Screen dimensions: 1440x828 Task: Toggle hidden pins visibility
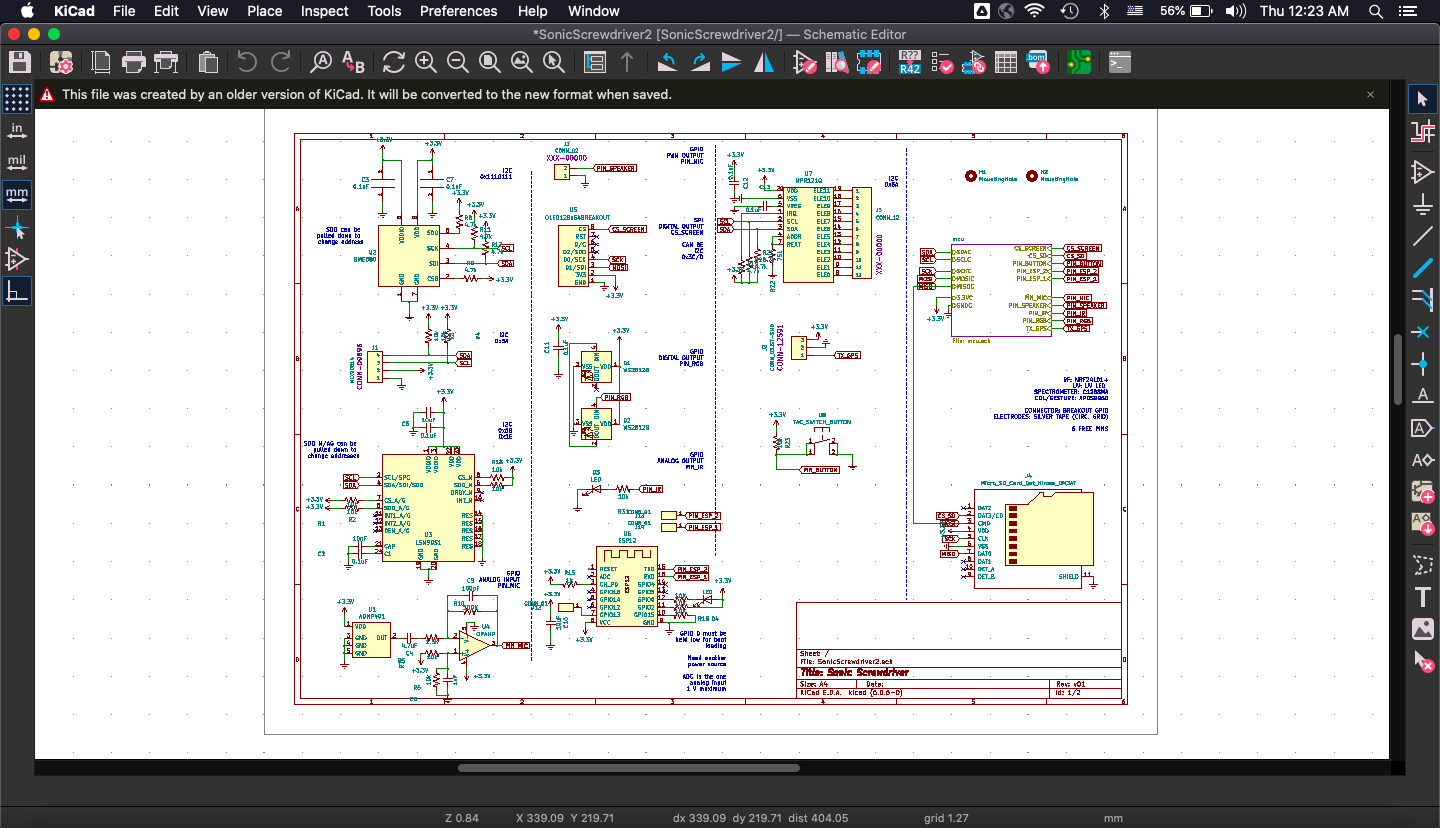click(x=17, y=259)
